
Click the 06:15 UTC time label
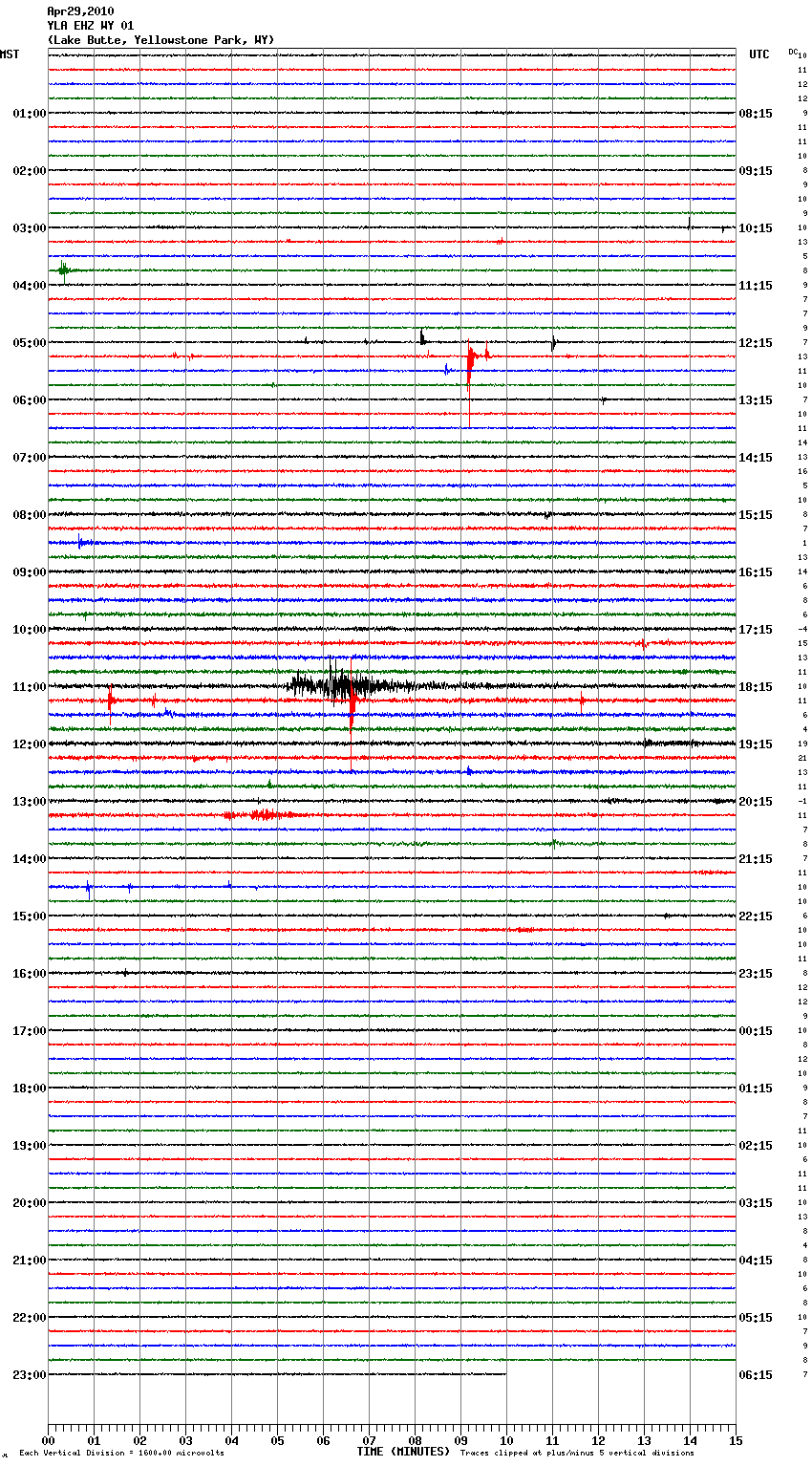756,1375
